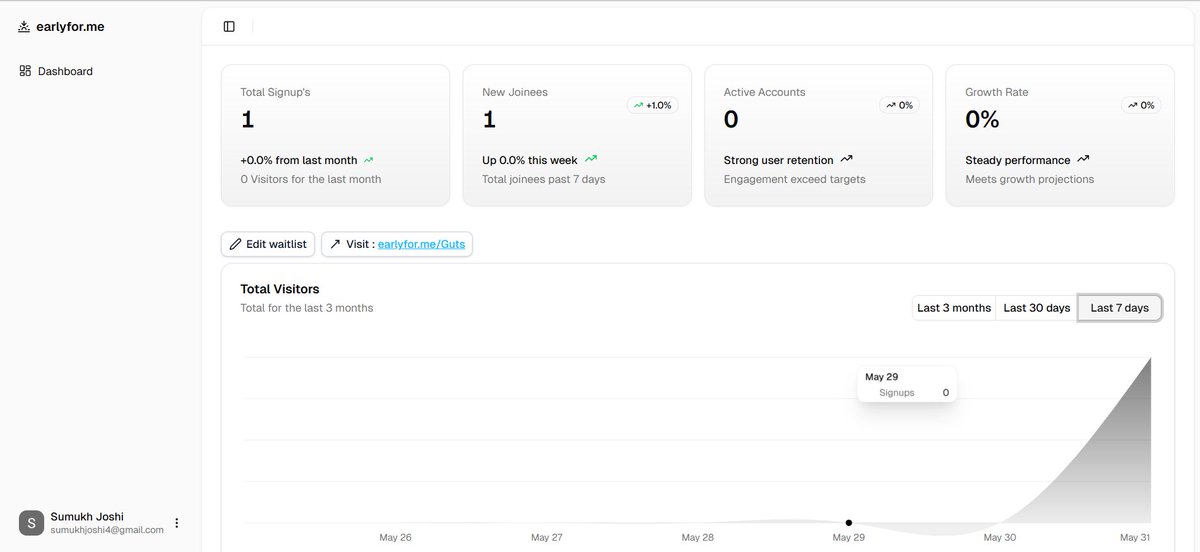Click the Growth Rate 0% value
Image resolution: width=1200 pixels, height=552 pixels.
tap(982, 120)
